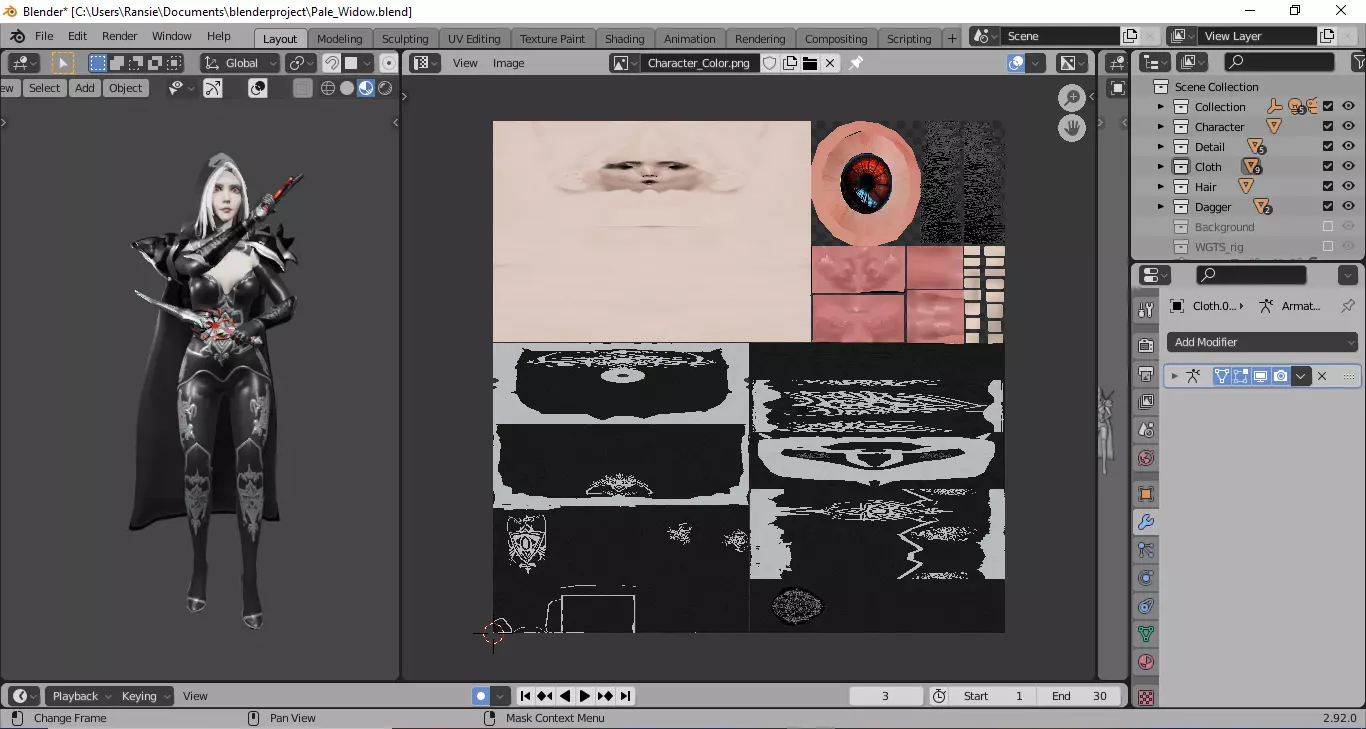Open Particles properties tab

(1146, 550)
